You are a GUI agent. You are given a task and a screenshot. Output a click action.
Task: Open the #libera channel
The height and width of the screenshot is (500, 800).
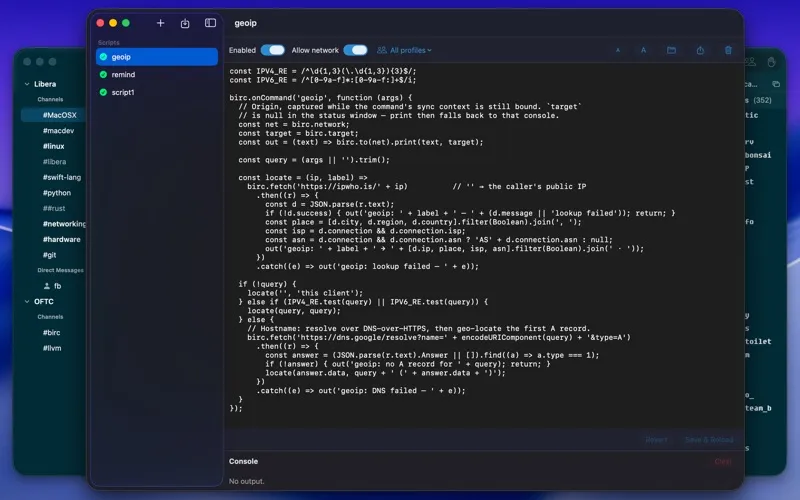point(54,162)
